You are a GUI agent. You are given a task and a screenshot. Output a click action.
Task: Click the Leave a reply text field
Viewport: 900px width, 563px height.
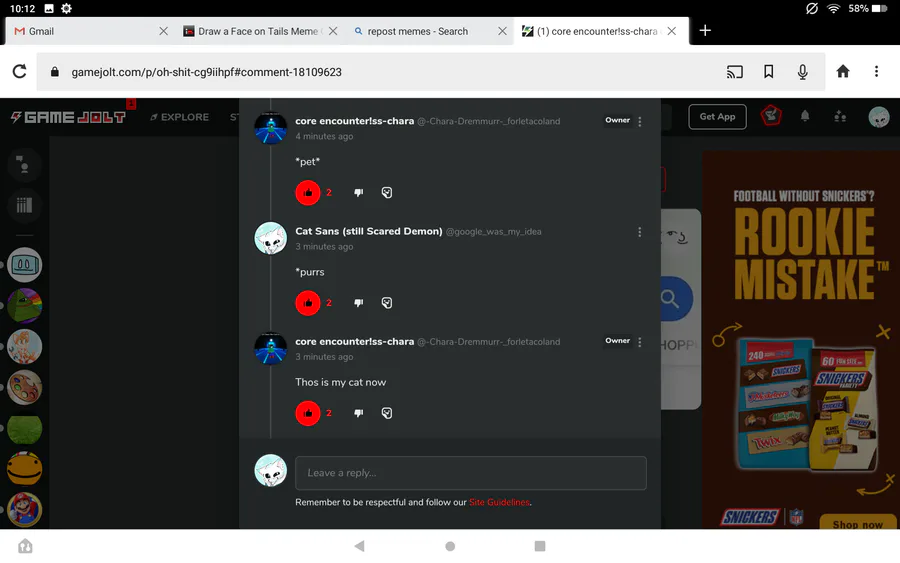471,473
